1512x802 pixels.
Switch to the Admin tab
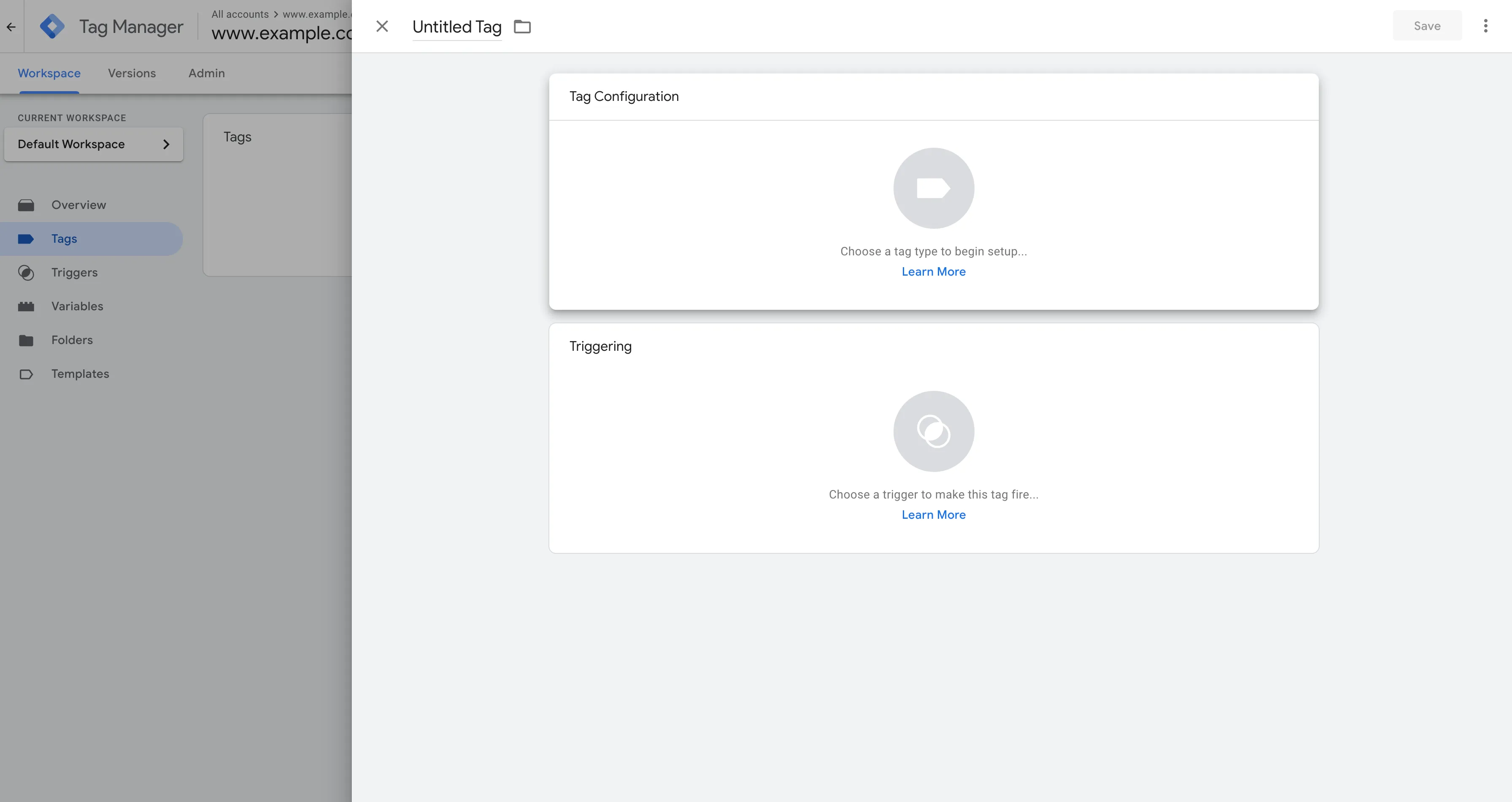[x=206, y=73]
